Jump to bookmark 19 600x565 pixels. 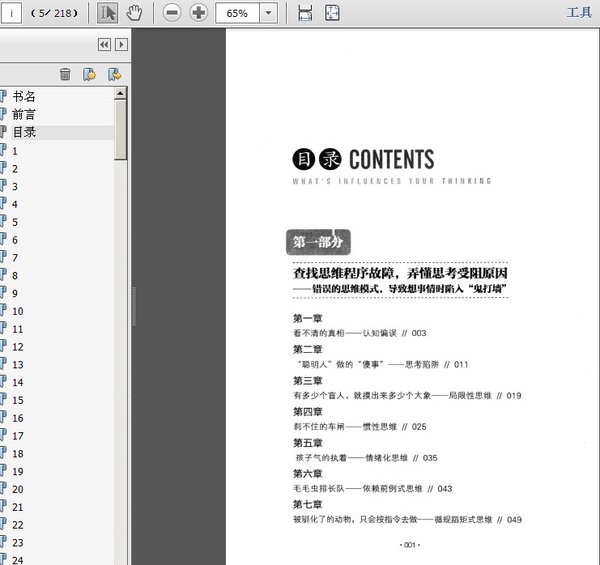pyautogui.click(x=18, y=471)
